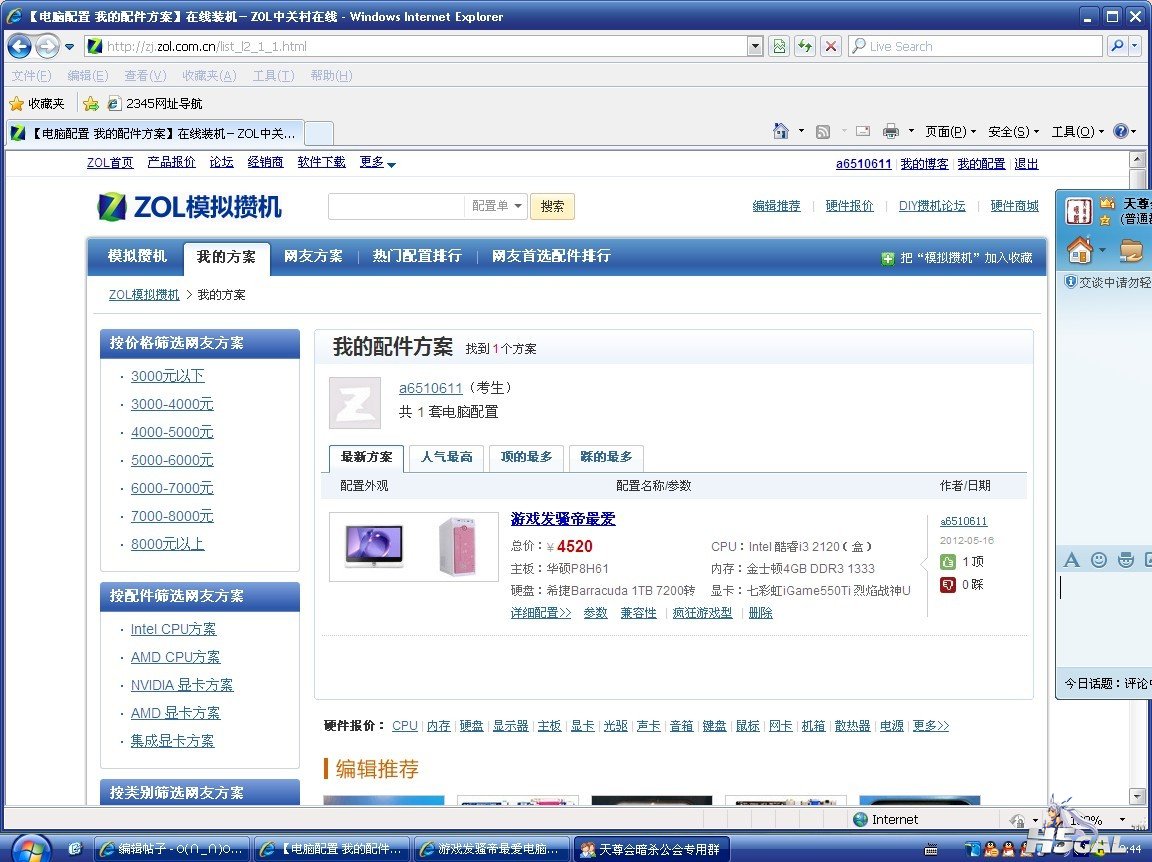Open the Print options dropdown arrow
The height and width of the screenshot is (862, 1152).
(x=911, y=132)
